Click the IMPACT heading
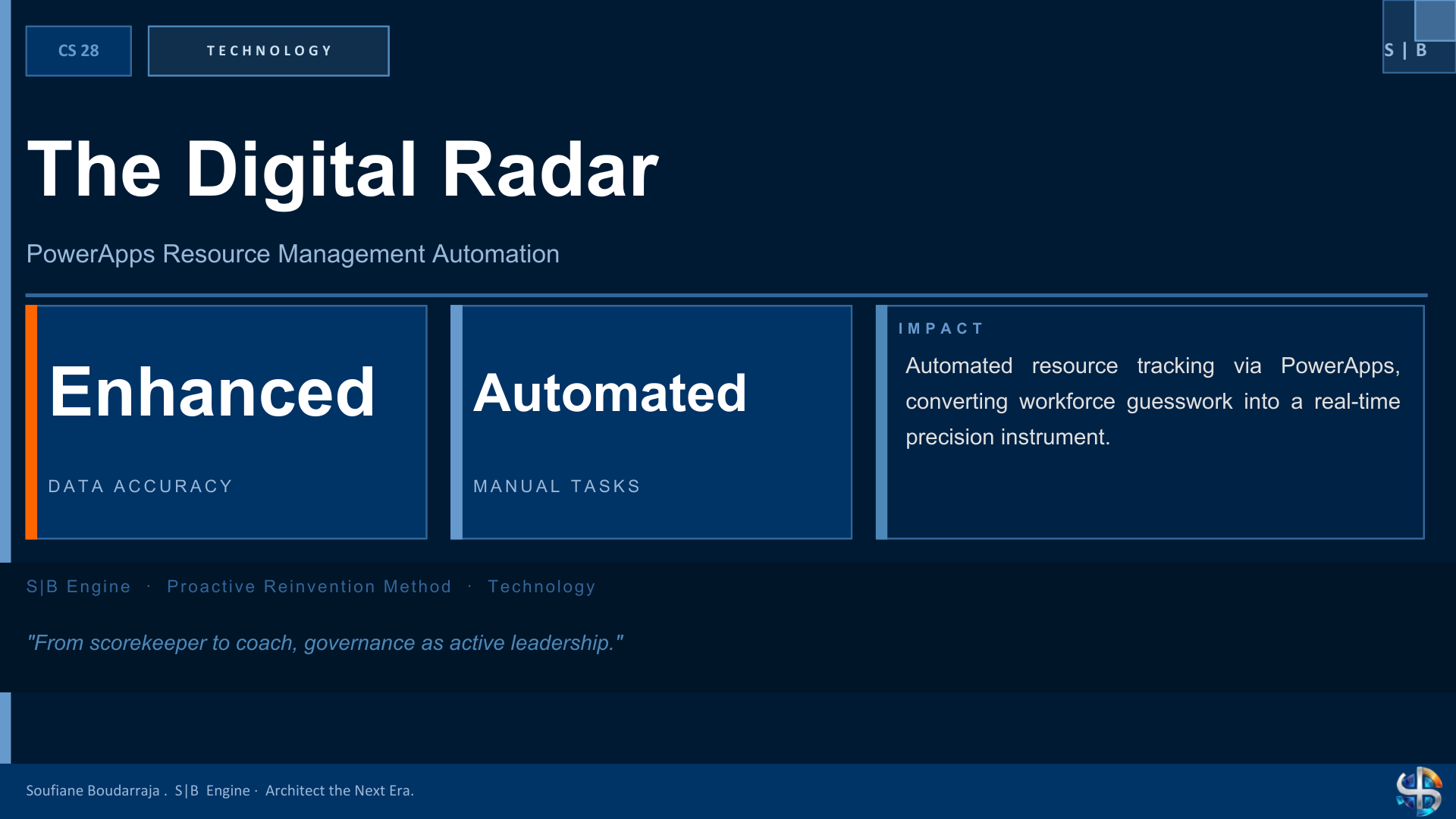 click(x=941, y=328)
